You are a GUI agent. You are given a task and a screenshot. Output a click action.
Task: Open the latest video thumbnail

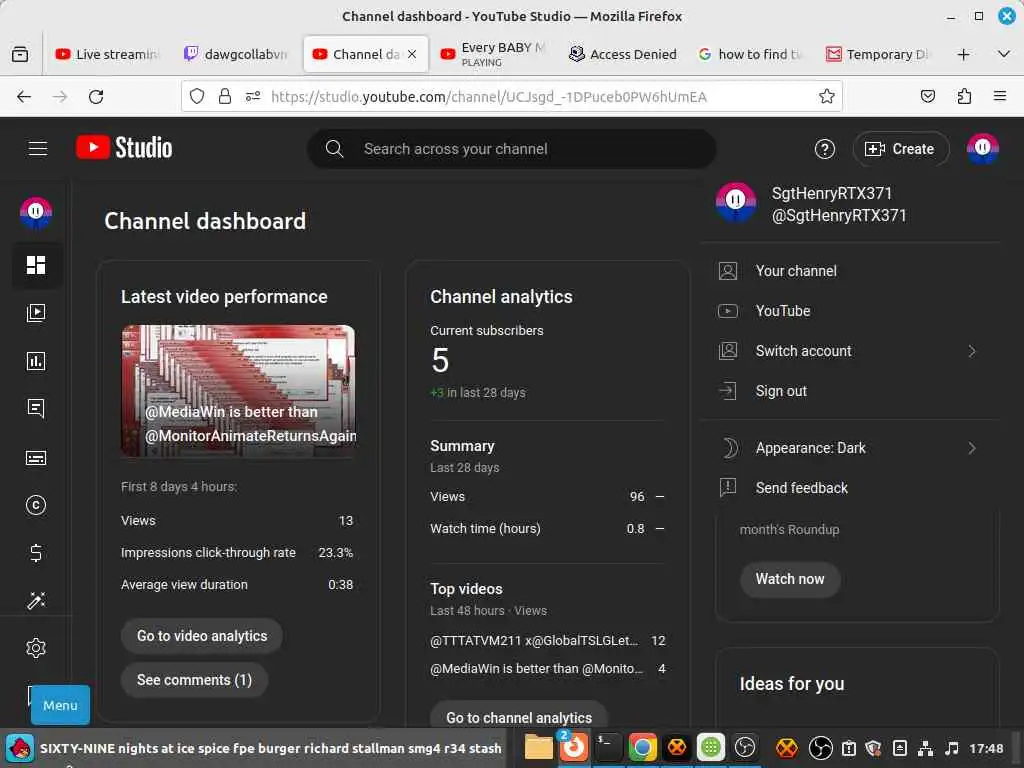238,391
